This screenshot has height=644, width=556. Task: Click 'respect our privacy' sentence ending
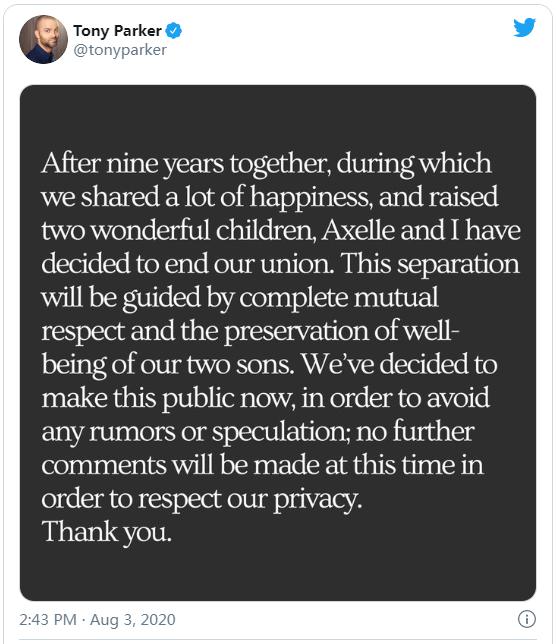click(x=250, y=500)
